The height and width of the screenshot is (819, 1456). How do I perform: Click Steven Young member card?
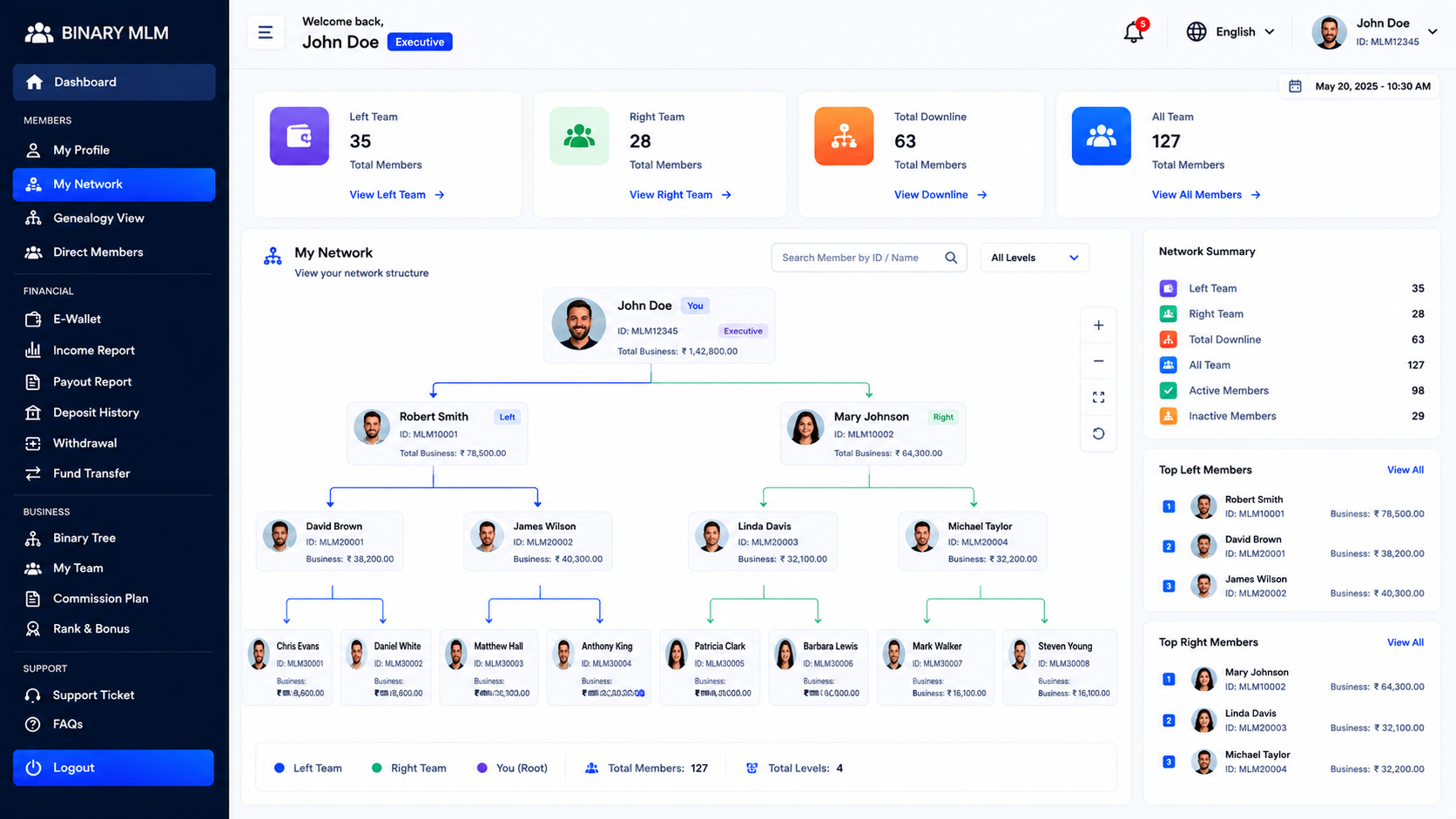pos(1060,668)
